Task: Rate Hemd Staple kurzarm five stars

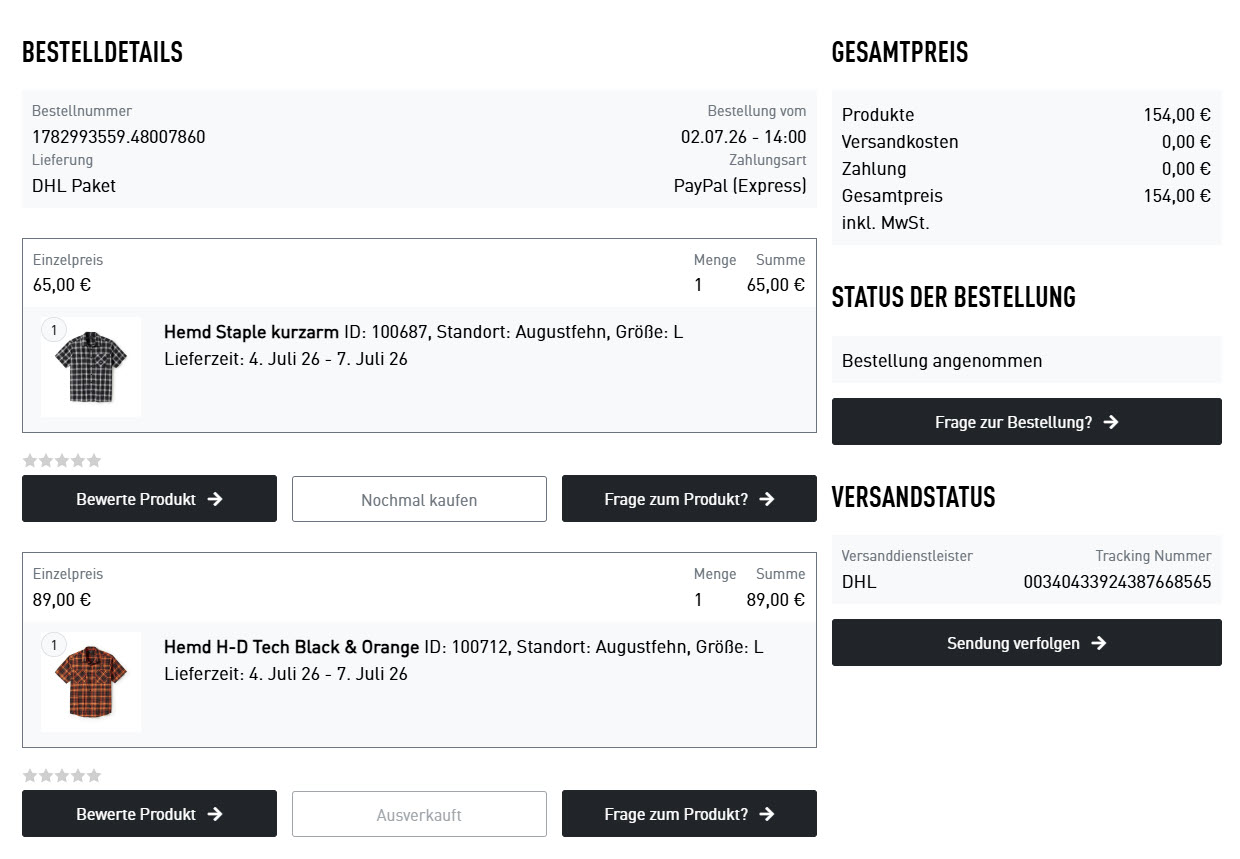Action: coord(94,461)
